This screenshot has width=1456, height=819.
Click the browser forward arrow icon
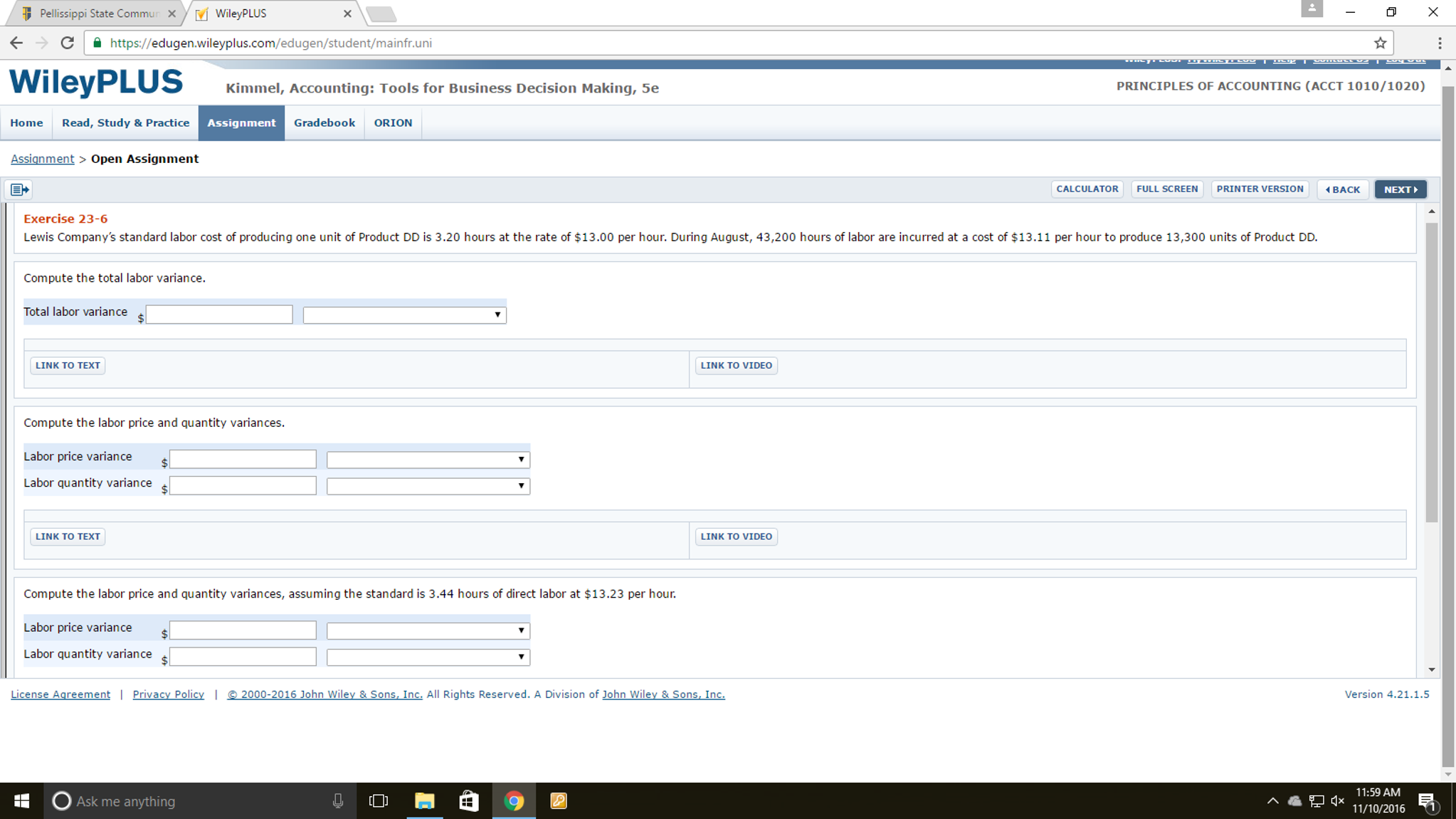[42, 43]
